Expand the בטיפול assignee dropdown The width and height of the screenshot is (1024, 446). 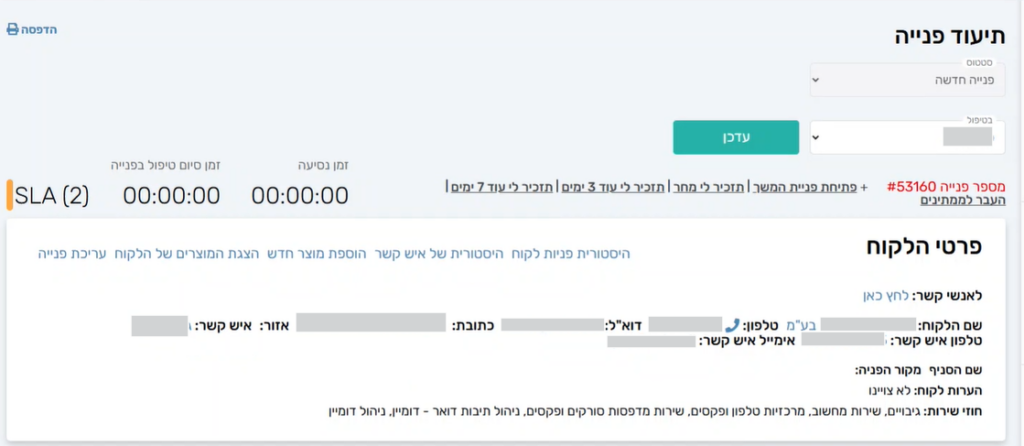coord(907,137)
